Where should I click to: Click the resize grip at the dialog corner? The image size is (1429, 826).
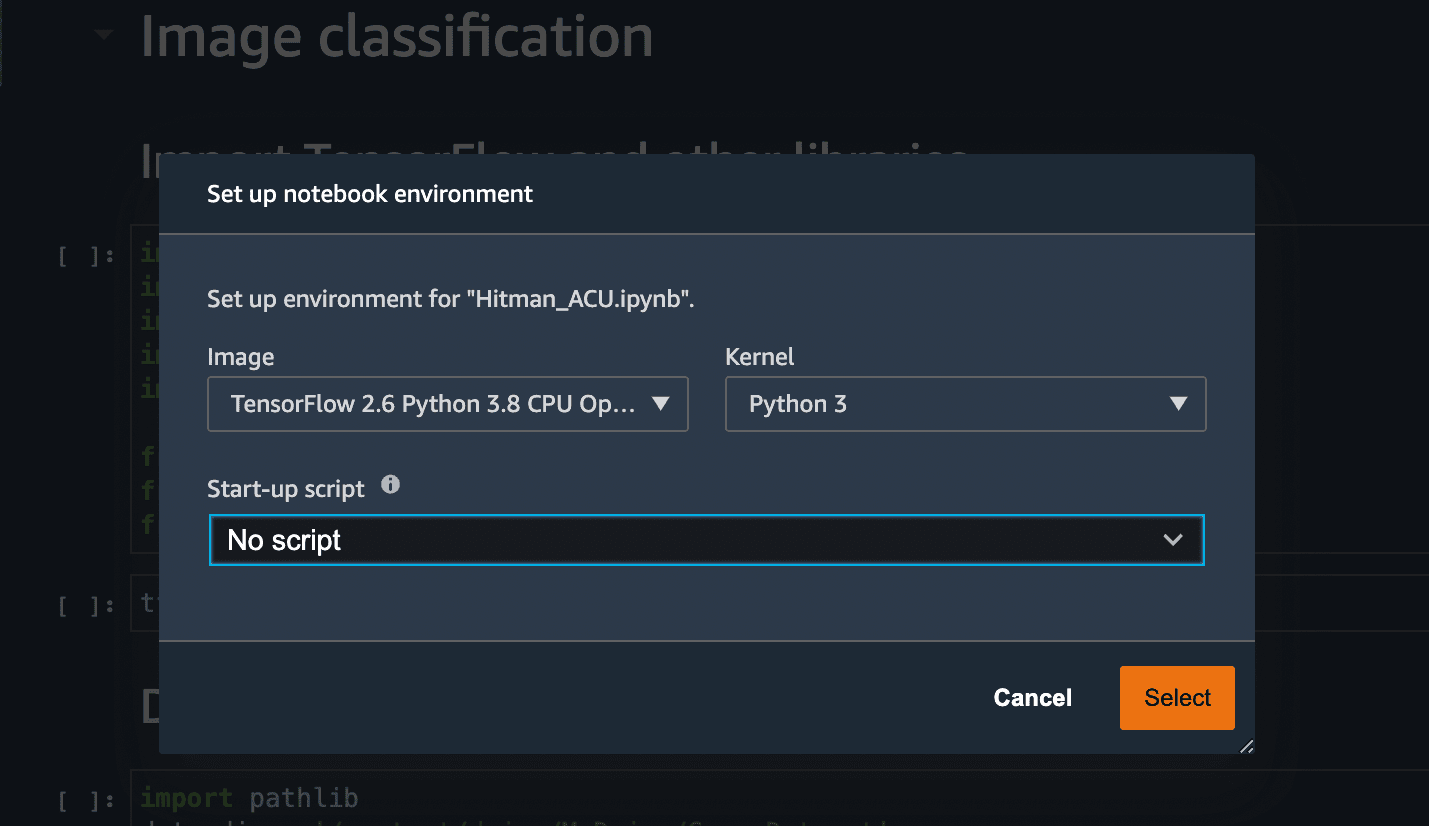tap(1246, 747)
